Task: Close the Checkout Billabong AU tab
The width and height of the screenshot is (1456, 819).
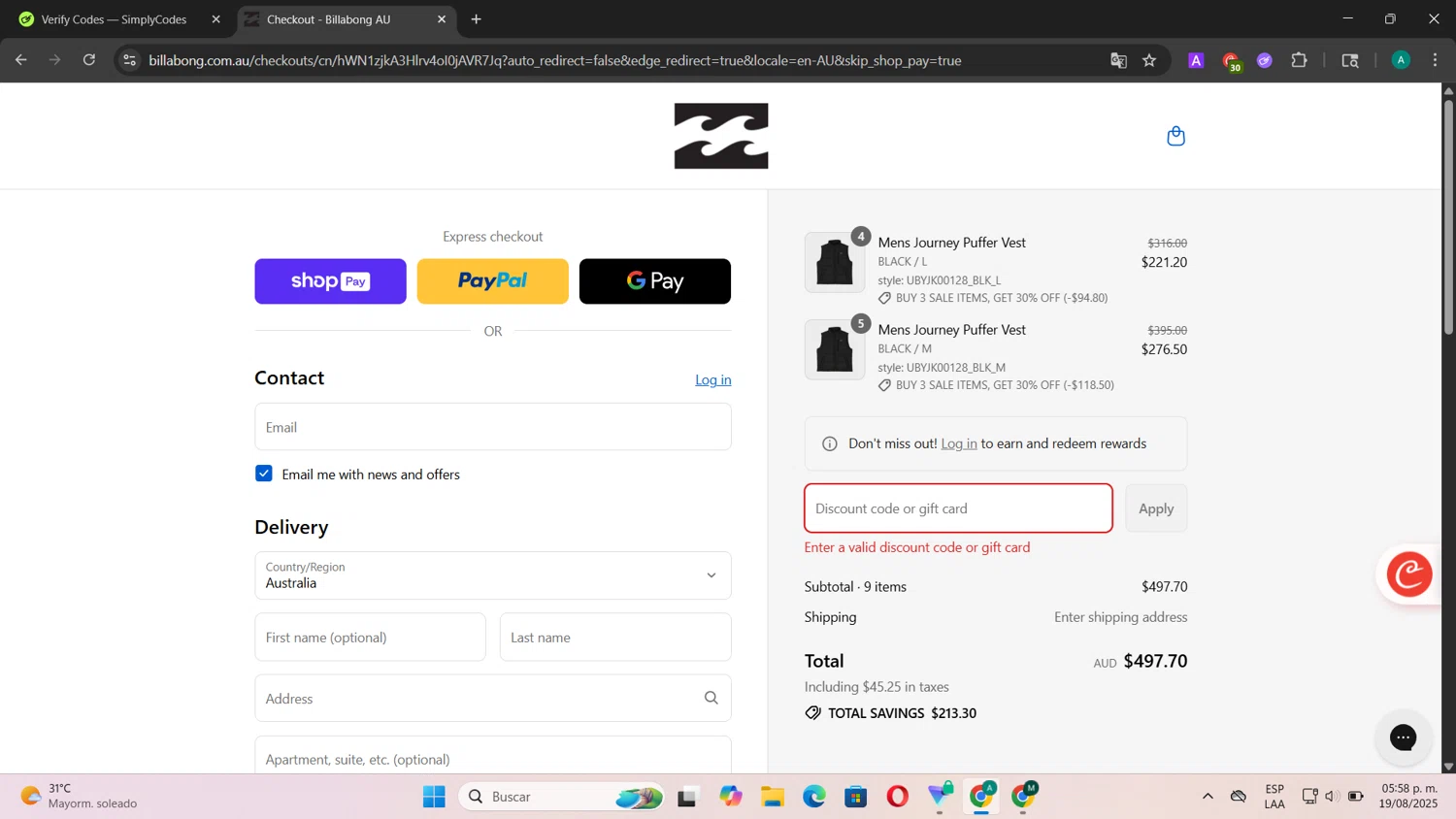Action: (442, 19)
